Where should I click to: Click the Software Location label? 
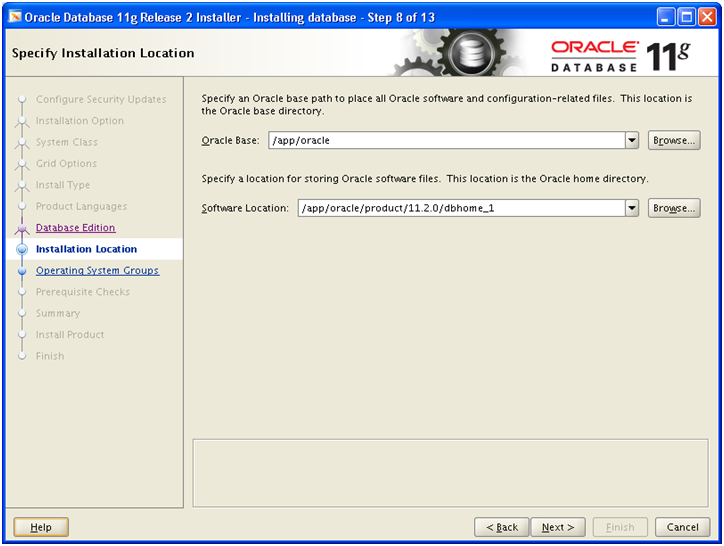pyautogui.click(x=245, y=208)
